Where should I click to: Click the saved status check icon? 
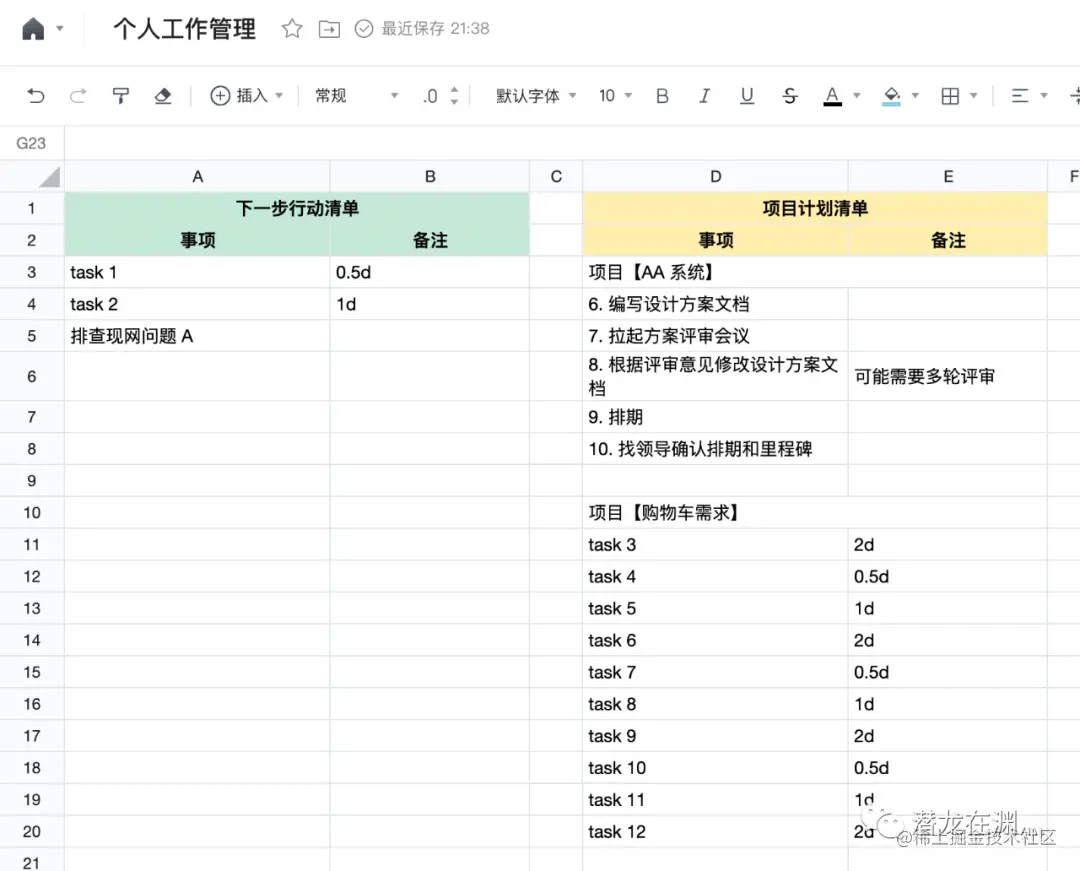click(364, 28)
